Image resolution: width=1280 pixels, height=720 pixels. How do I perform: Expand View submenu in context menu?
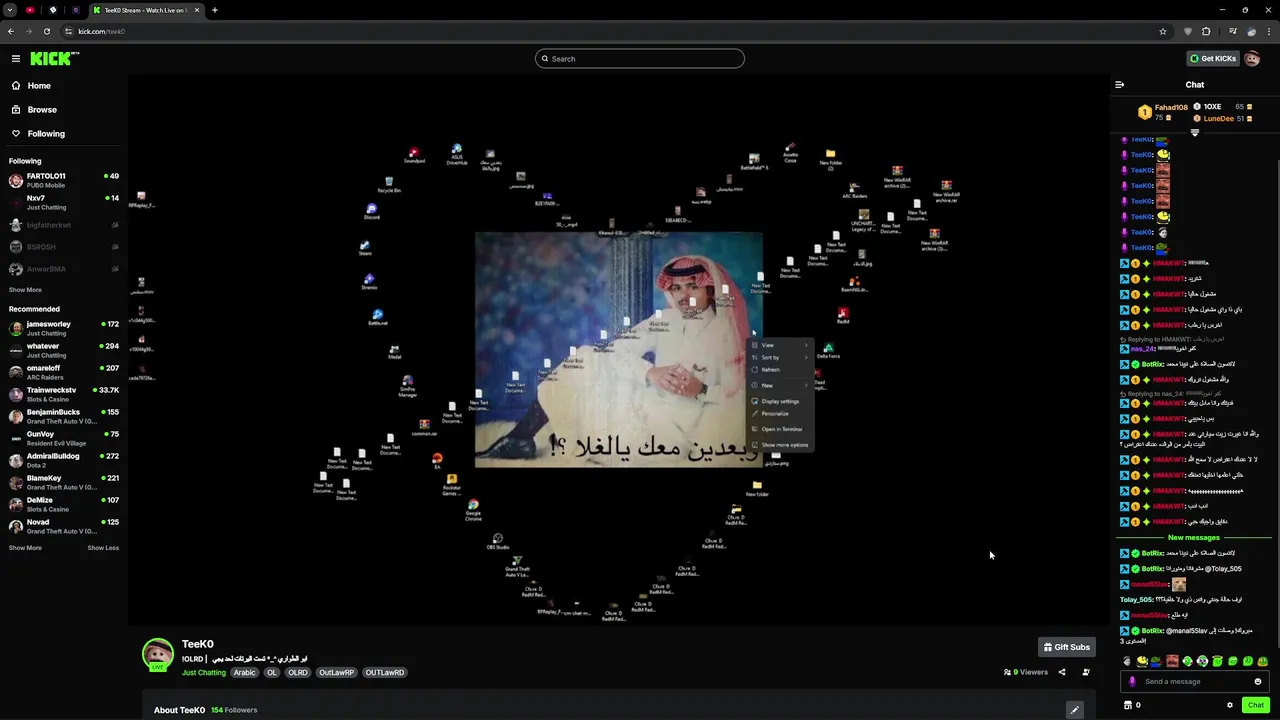(x=780, y=345)
